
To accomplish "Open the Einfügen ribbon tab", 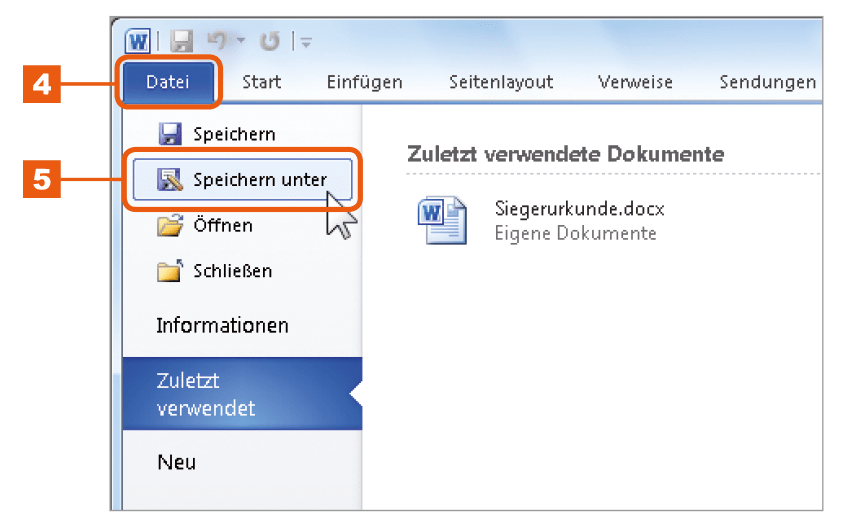I will click(x=364, y=82).
